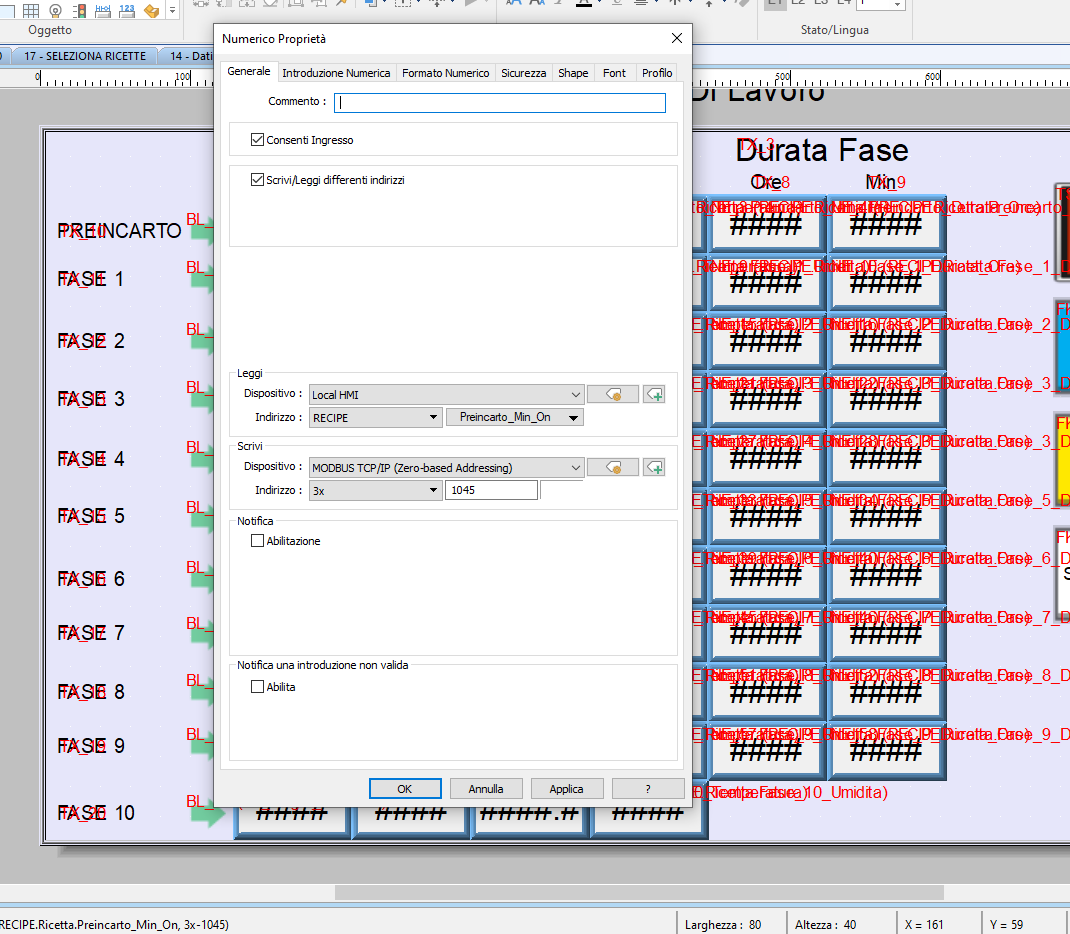The width and height of the screenshot is (1070, 934).
Task: Open tag settings icon in Leggi section
Action: point(612,394)
